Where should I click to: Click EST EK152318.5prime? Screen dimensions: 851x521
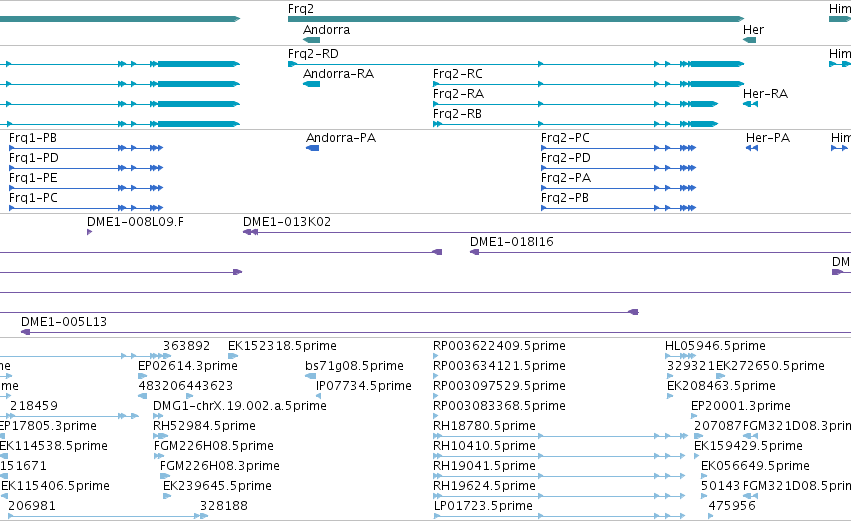click(282, 346)
